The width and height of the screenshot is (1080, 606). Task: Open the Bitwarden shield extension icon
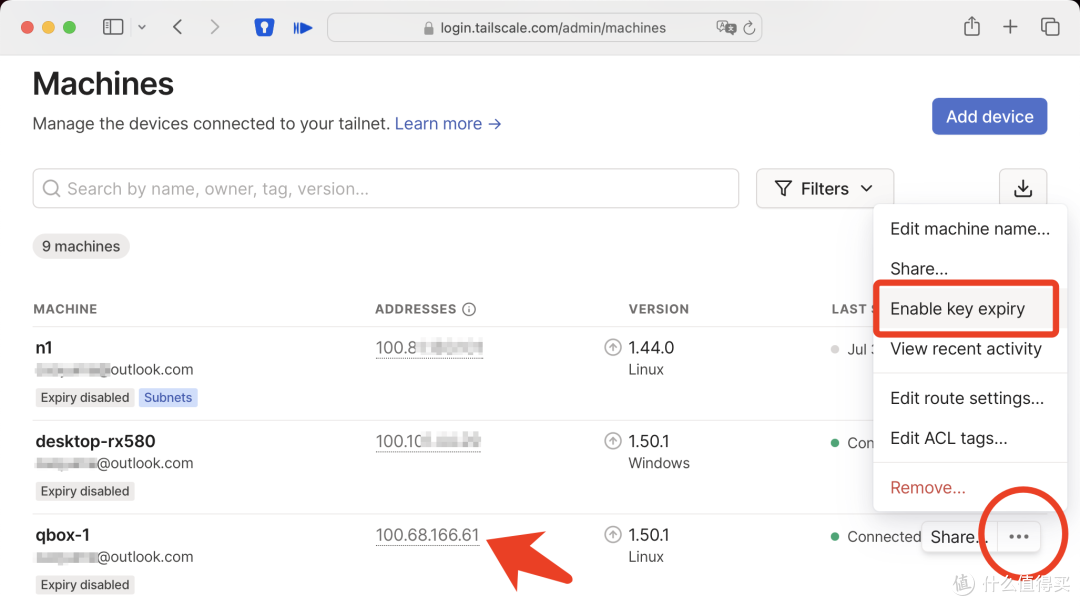[x=264, y=27]
